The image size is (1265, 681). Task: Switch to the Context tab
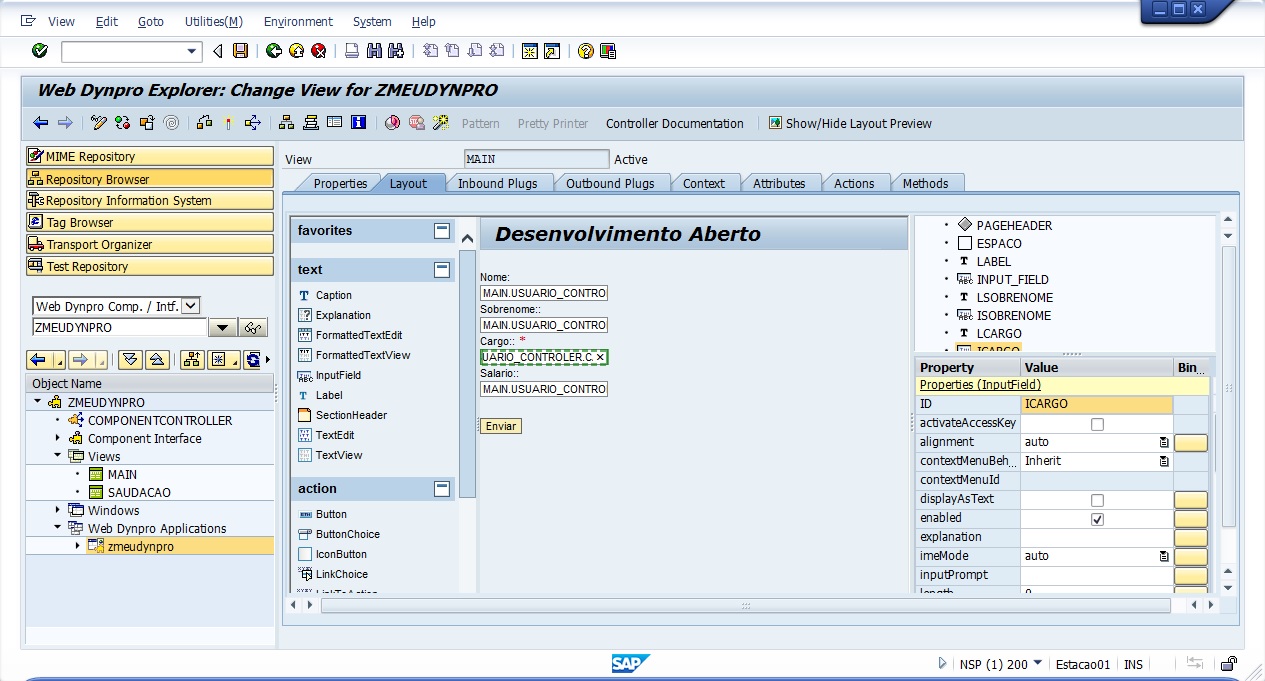tap(703, 183)
